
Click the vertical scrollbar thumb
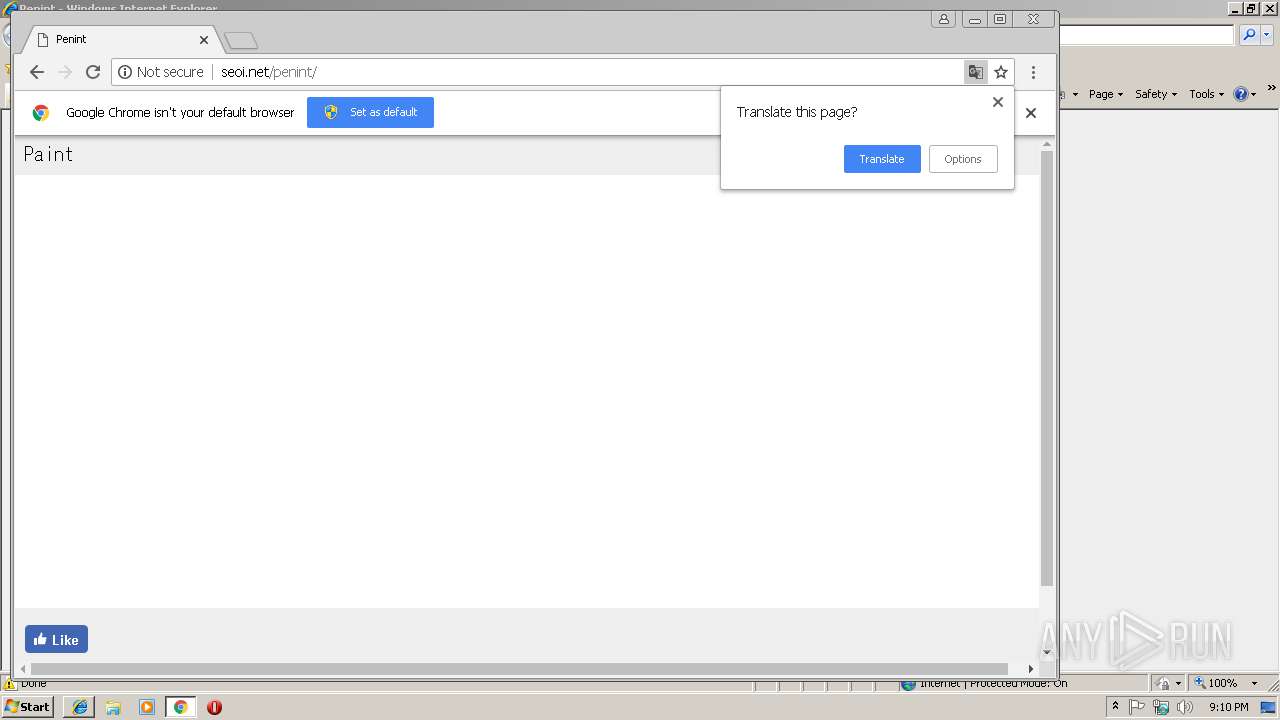pyautogui.click(x=1047, y=368)
